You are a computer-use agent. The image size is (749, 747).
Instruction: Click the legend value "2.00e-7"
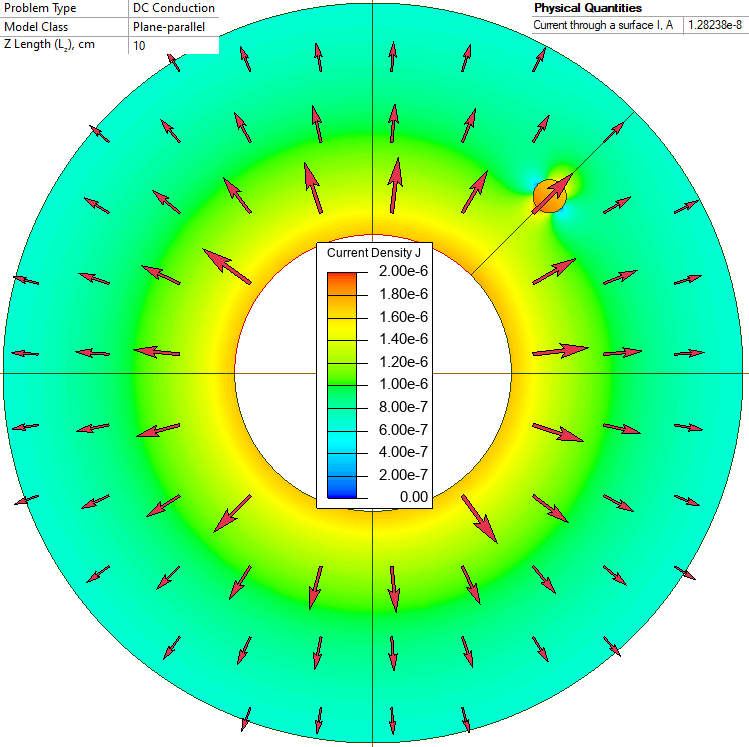click(403, 475)
